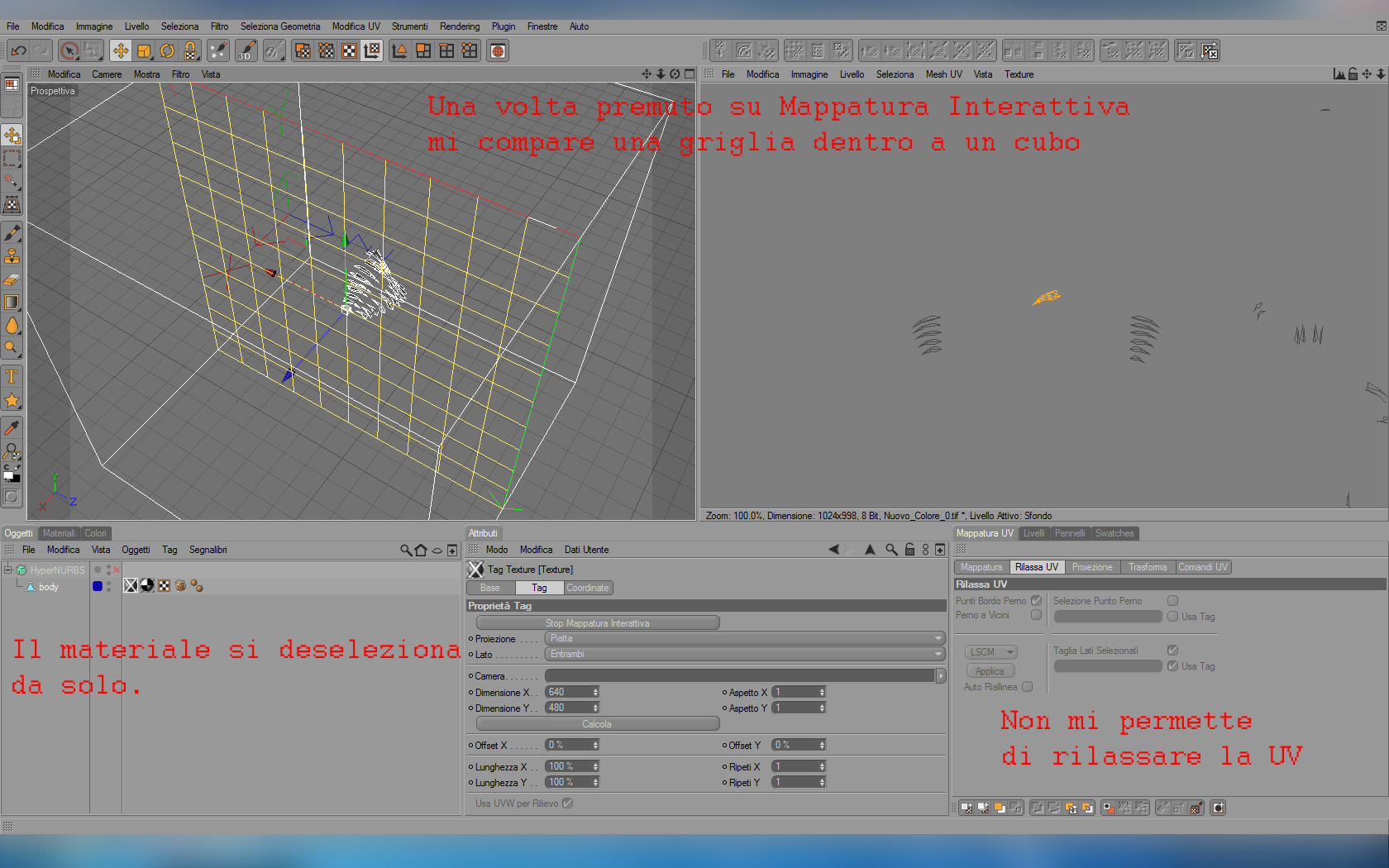Click the Calcola button
Viewport: 1389px width, 868px height.
pos(597,724)
